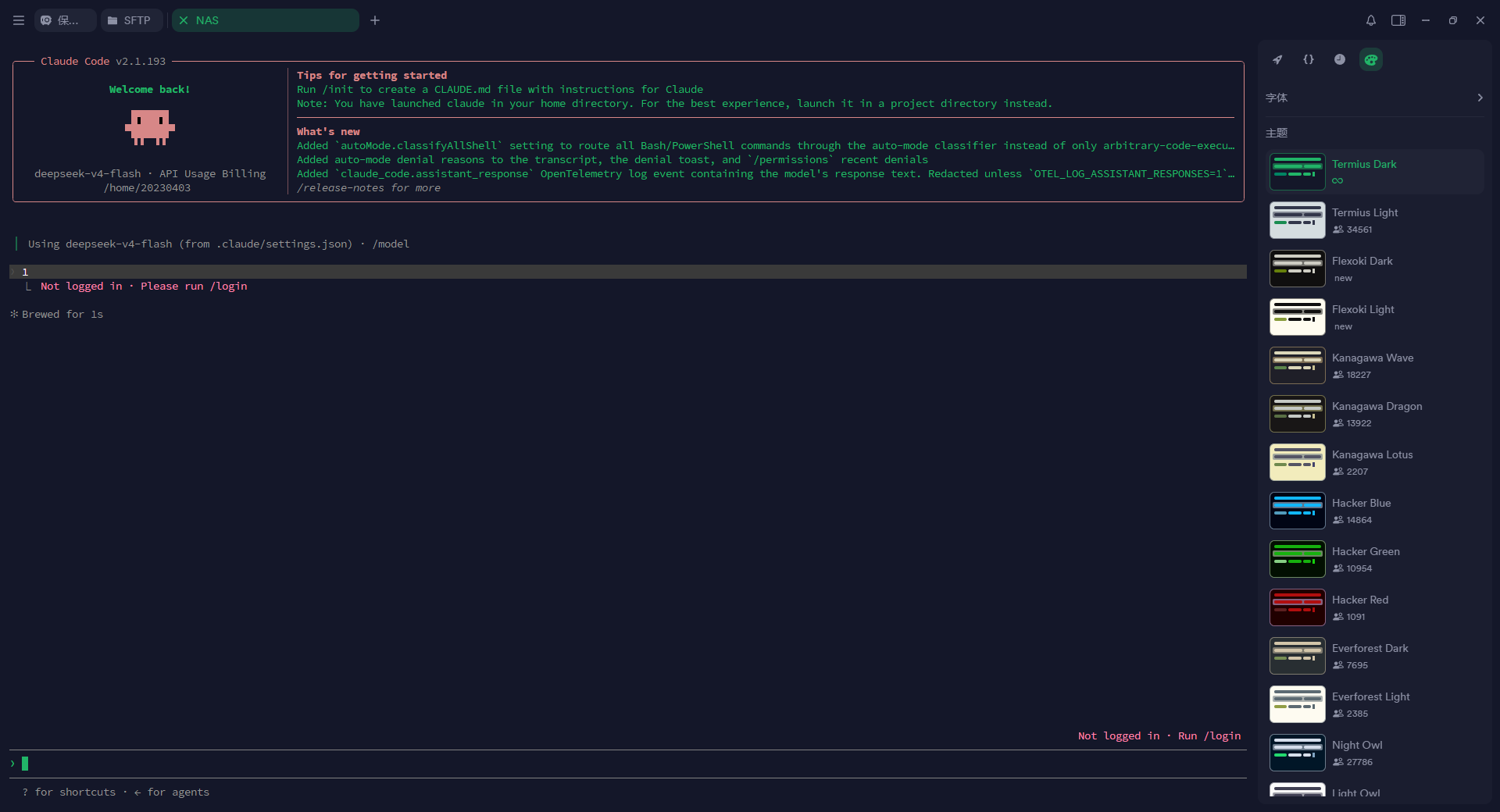The width and height of the screenshot is (1500, 812).
Task: Select the Kanagawa Dragon theme
Action: click(1374, 414)
